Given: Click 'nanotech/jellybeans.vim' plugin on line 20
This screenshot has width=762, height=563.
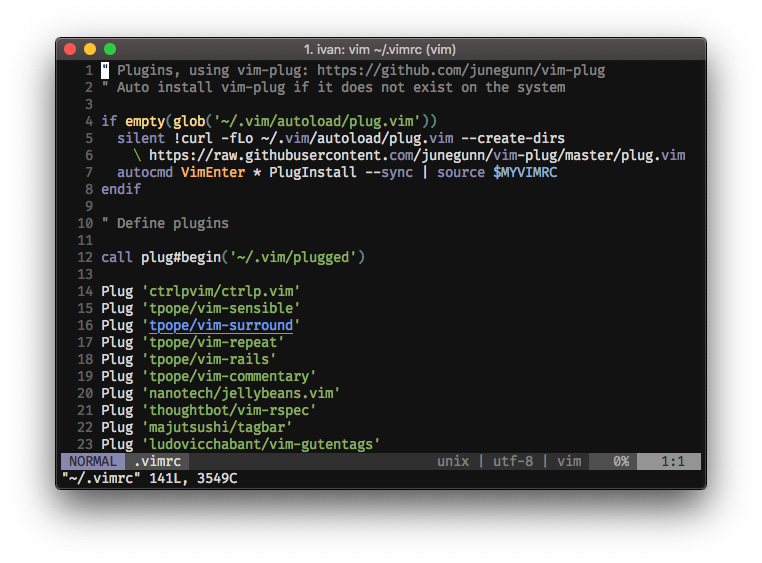Looking at the screenshot, I should (x=241, y=393).
